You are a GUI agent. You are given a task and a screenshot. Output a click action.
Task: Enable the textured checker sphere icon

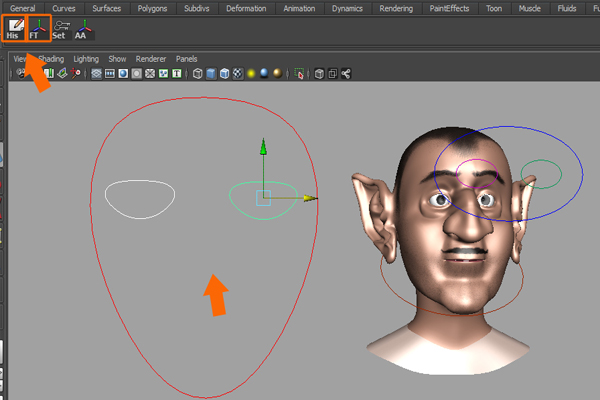point(238,74)
